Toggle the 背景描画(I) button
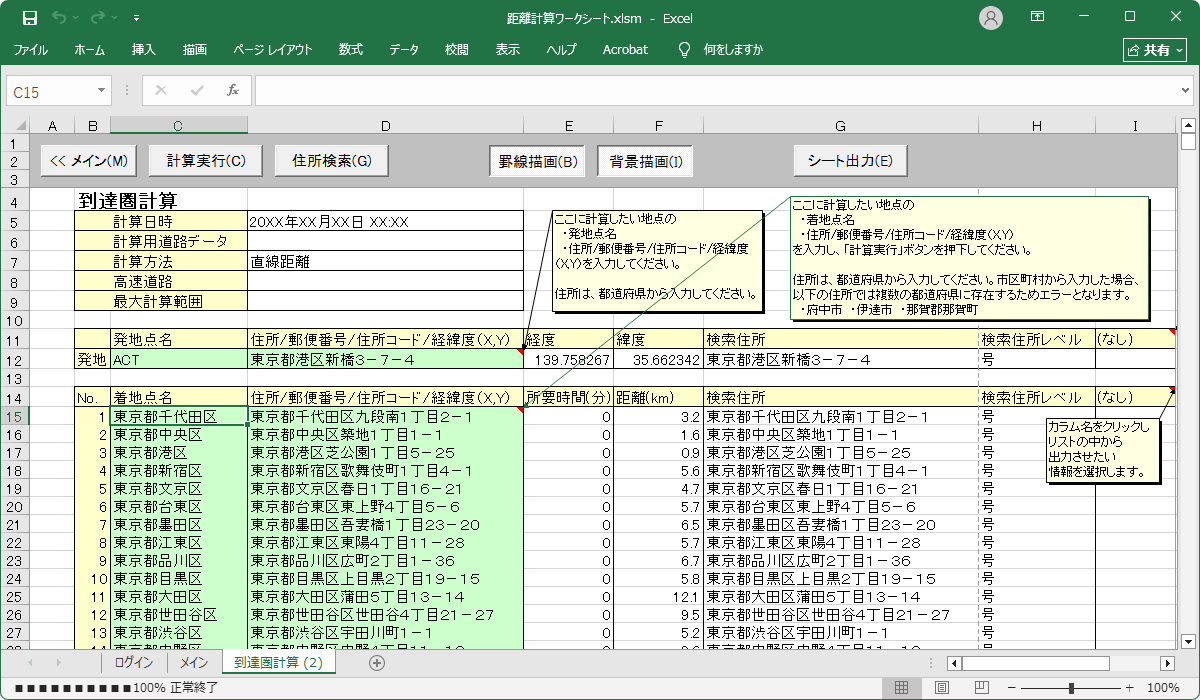Image resolution: width=1200 pixels, height=700 pixels. 645,161
